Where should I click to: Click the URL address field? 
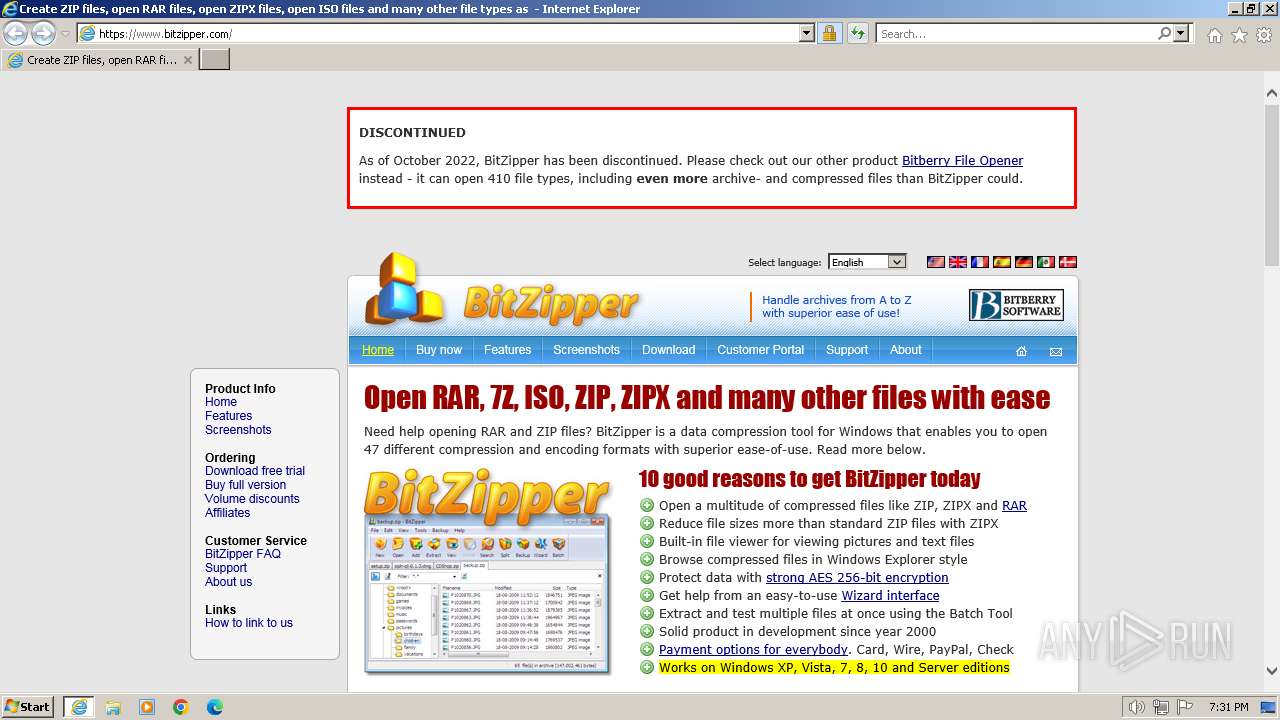coord(445,34)
